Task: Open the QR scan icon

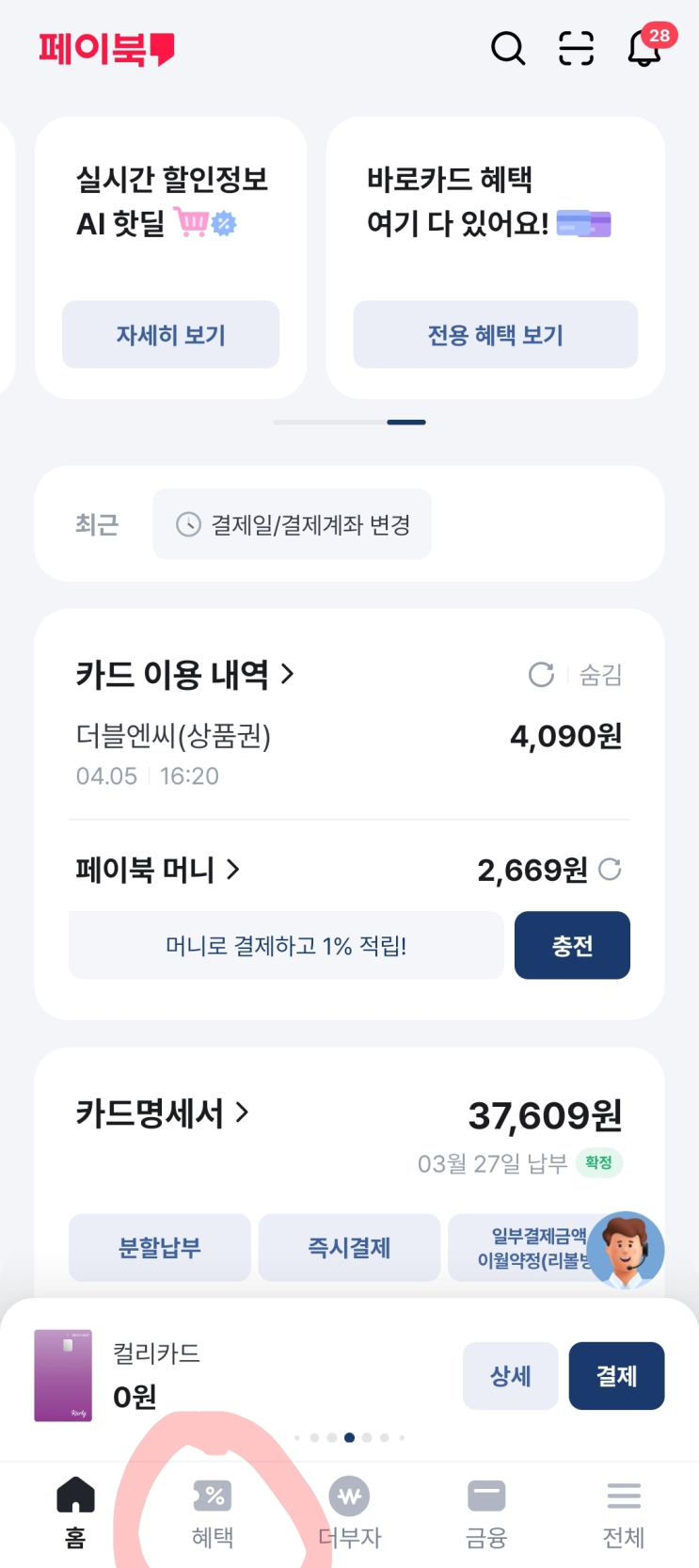Action: 576,48
